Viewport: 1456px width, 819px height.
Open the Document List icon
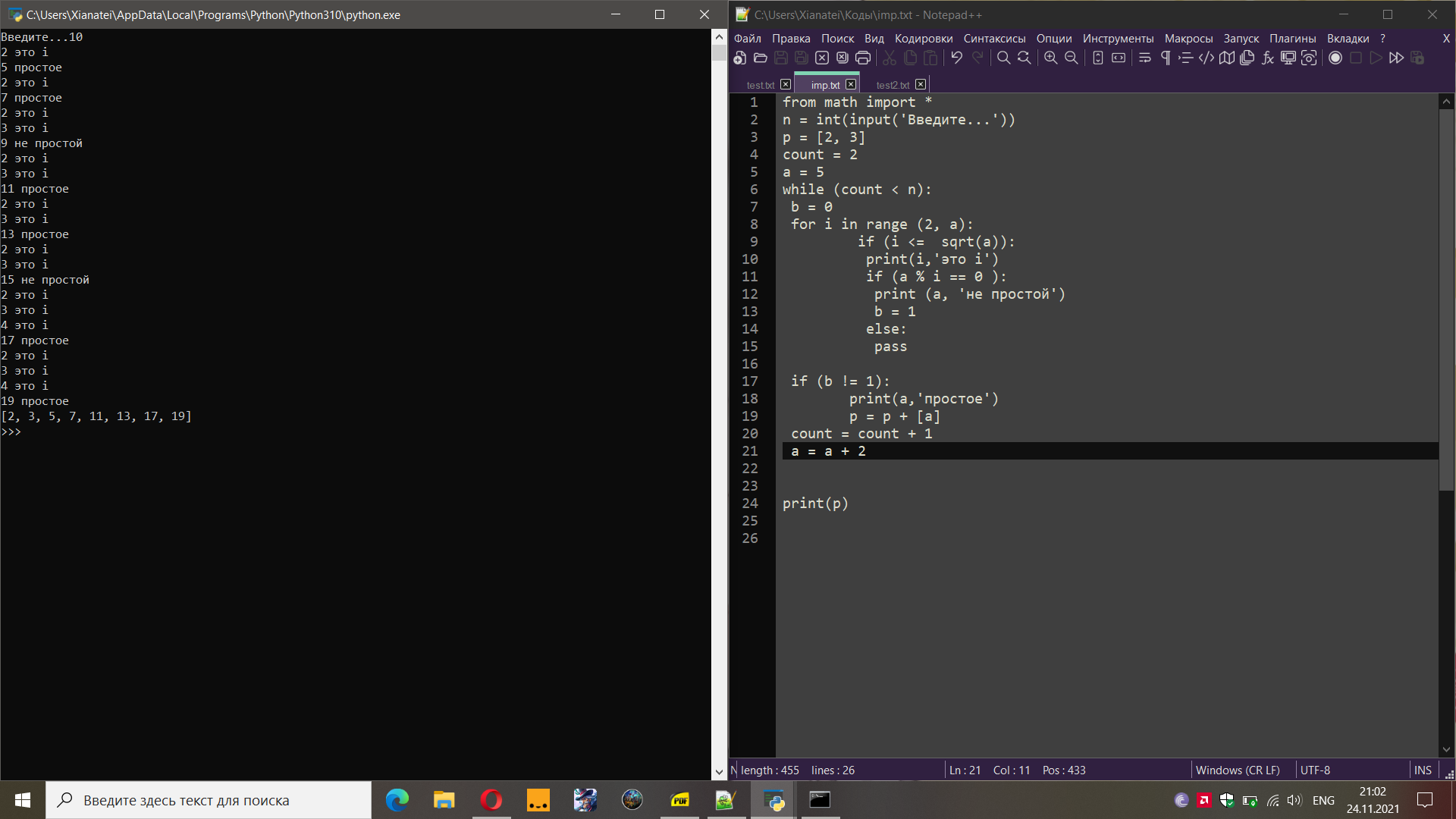tap(1247, 58)
